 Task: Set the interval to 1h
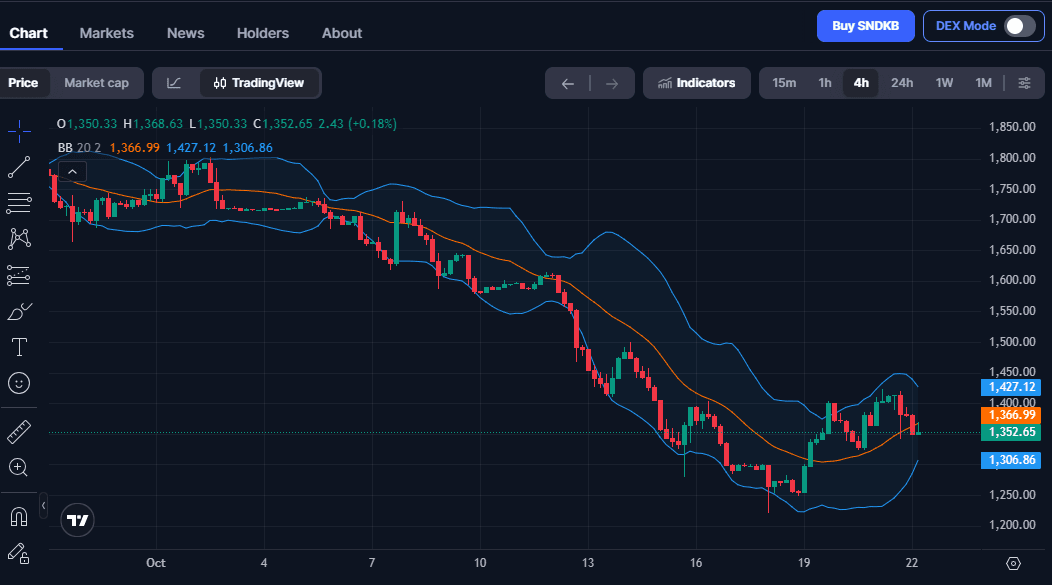pos(825,83)
